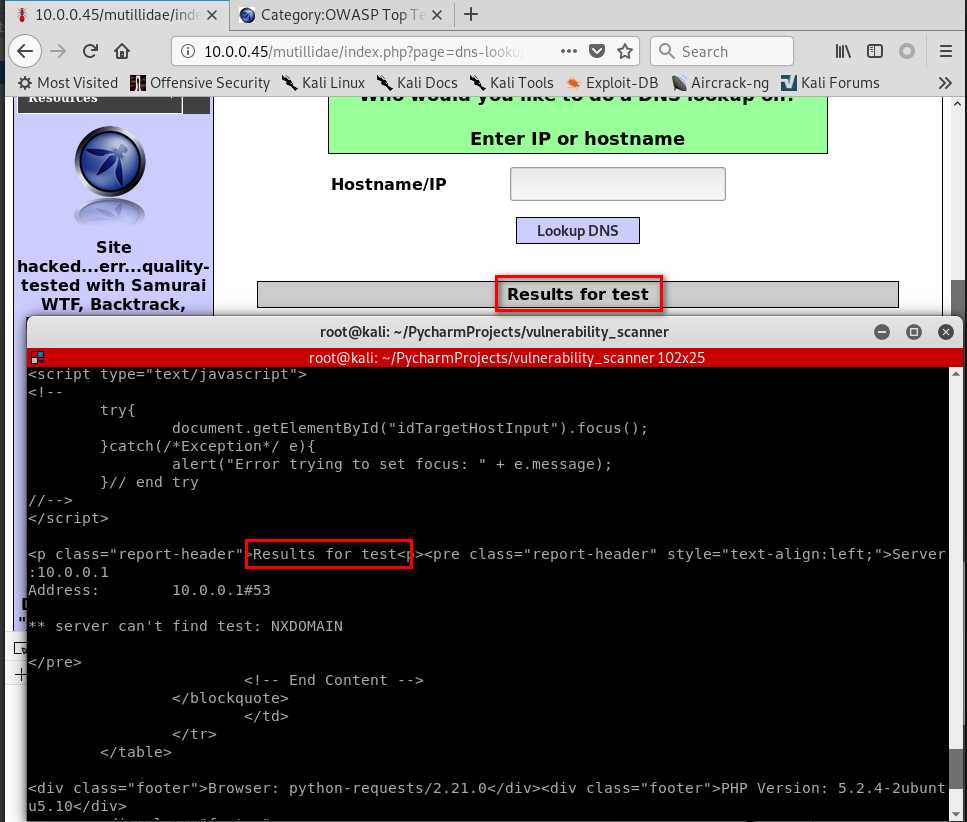Viewport: 967px width, 822px height.
Task: Open the site information icon in address bar
Action: [x=188, y=52]
